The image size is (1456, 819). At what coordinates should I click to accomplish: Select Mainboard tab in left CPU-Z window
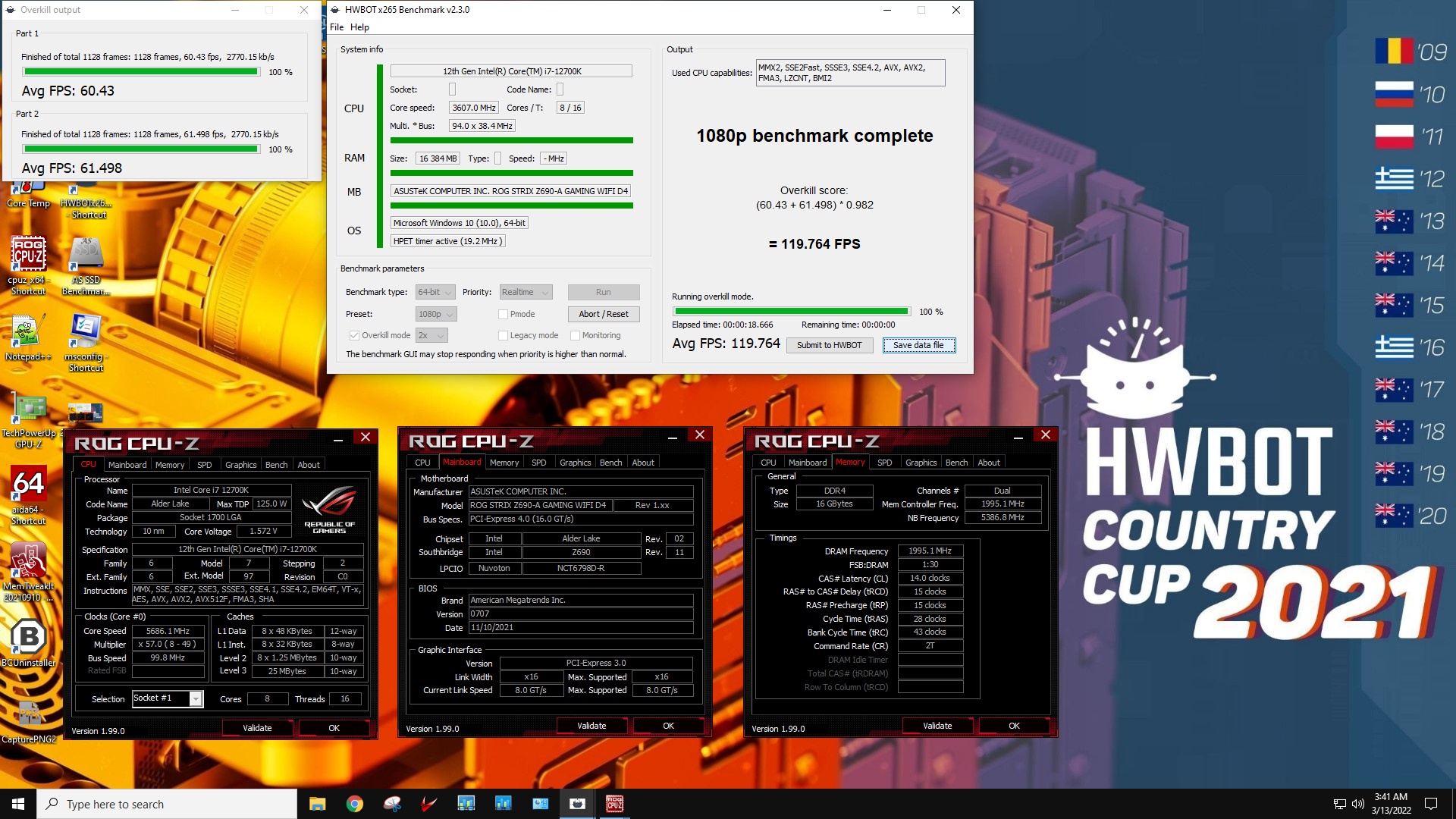click(x=127, y=465)
